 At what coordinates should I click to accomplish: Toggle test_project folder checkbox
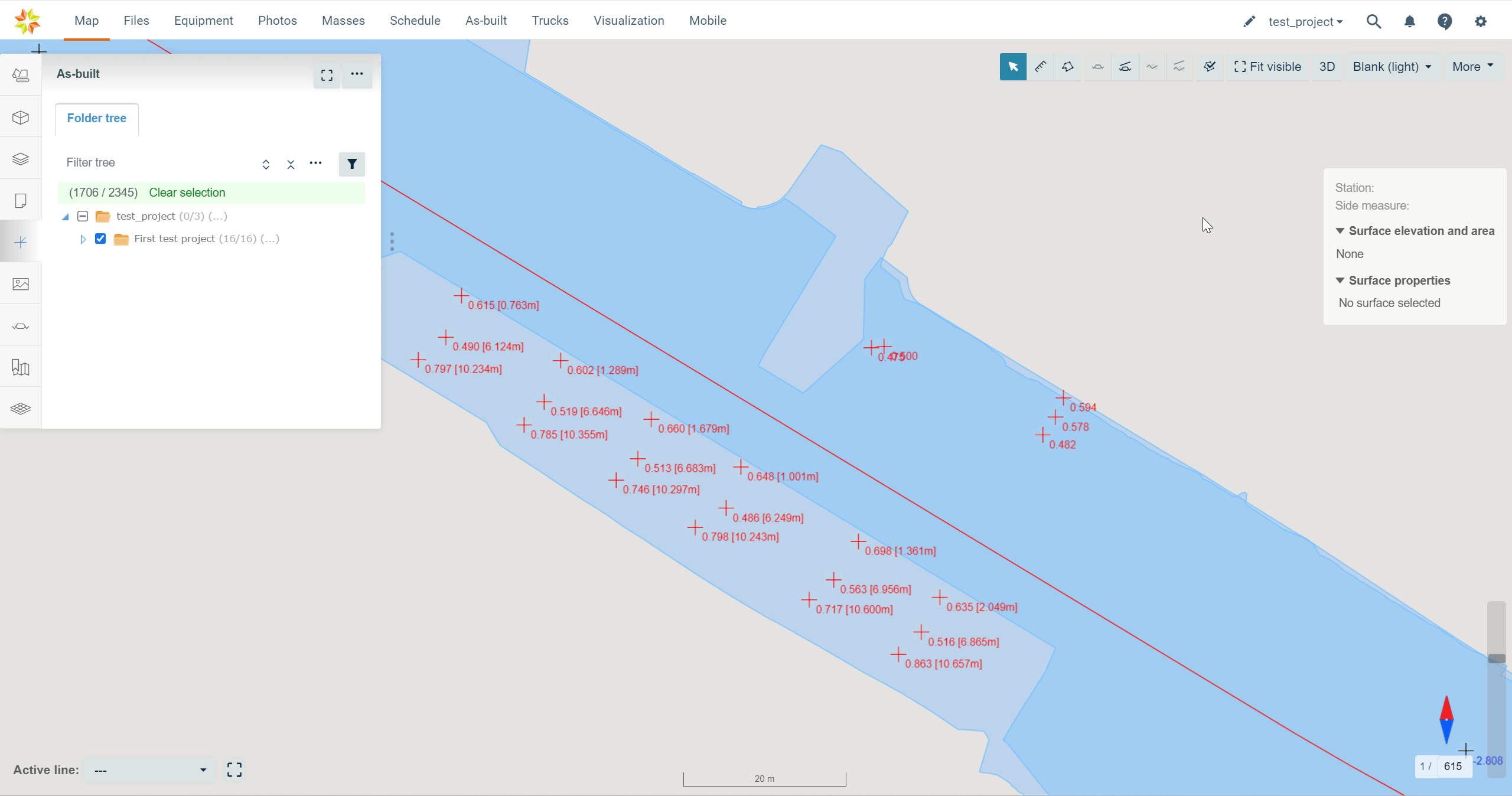pyautogui.click(x=83, y=216)
